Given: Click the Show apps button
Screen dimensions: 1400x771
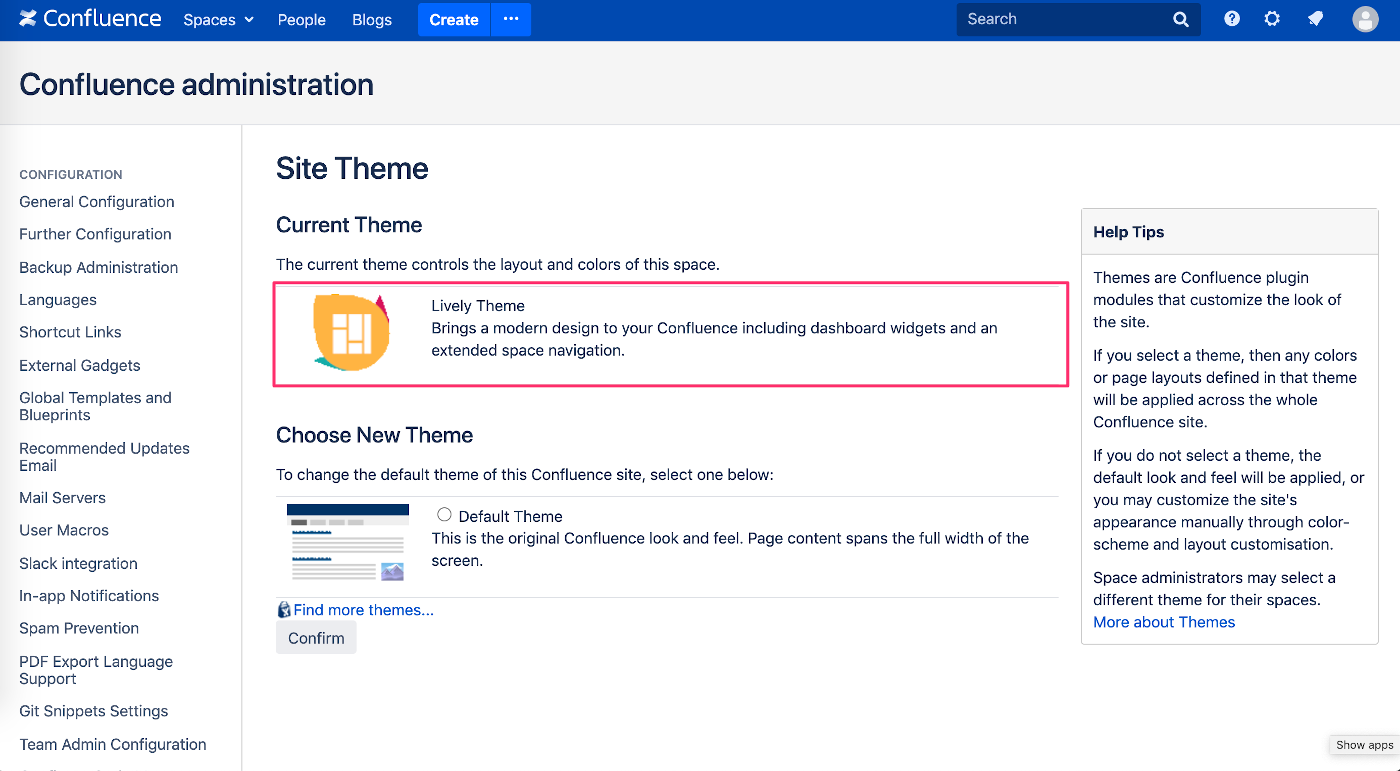Looking at the screenshot, I should [x=1364, y=745].
